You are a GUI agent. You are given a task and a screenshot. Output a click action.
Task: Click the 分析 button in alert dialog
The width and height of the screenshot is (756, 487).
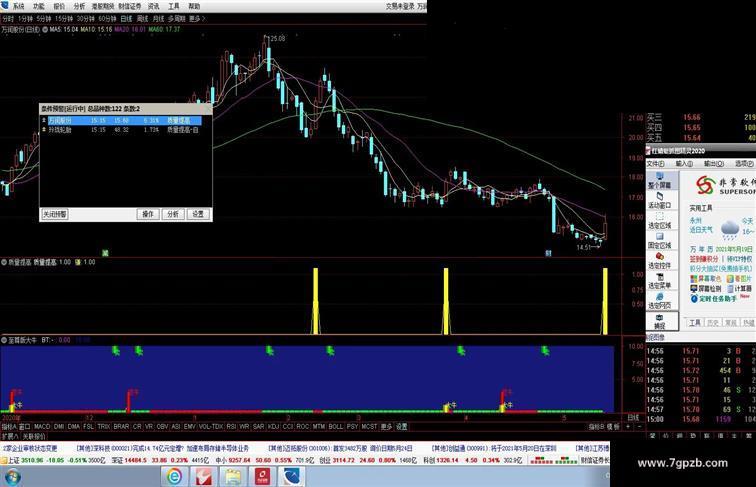(173, 214)
